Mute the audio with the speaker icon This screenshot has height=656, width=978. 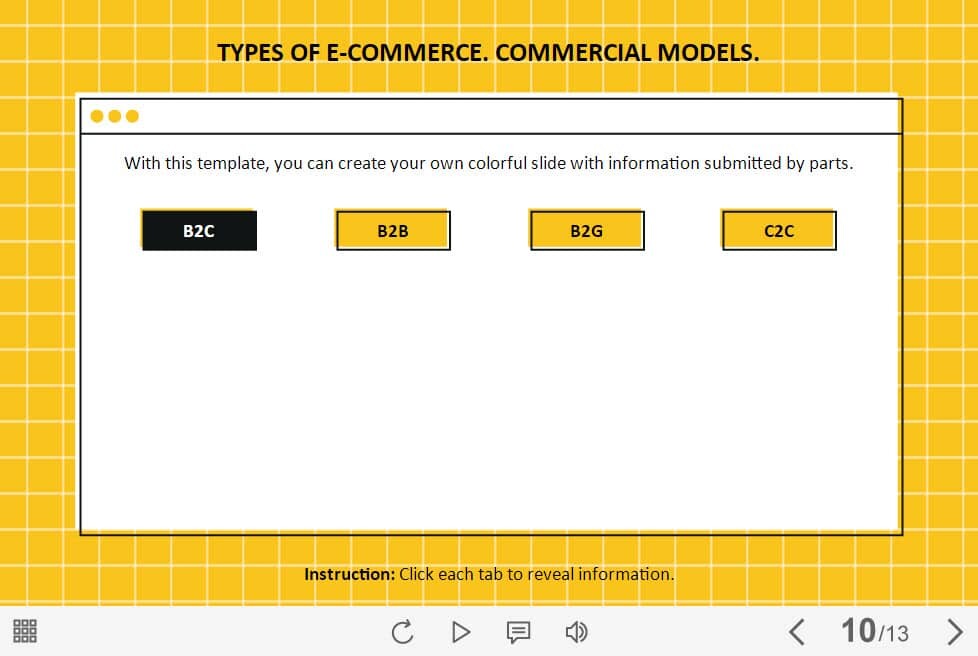click(576, 632)
